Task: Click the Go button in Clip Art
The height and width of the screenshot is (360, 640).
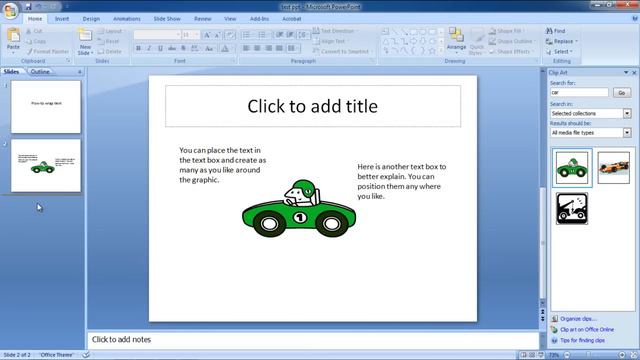Action: [622, 93]
